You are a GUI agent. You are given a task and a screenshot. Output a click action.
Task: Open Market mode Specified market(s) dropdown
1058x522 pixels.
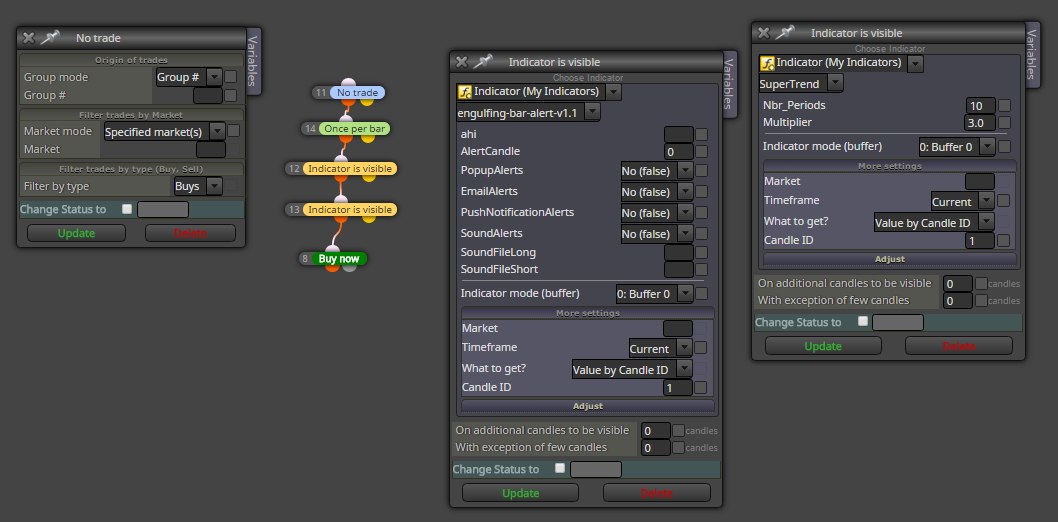pos(165,131)
